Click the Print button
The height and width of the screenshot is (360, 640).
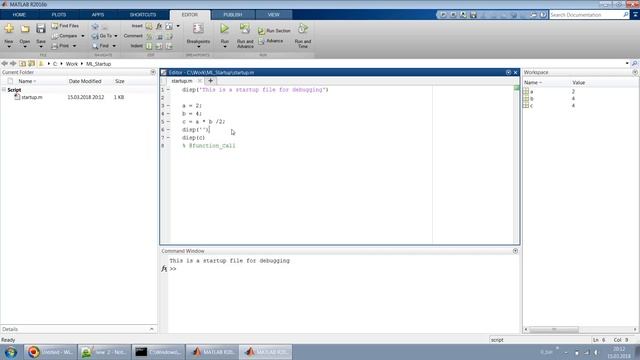pos(60,46)
